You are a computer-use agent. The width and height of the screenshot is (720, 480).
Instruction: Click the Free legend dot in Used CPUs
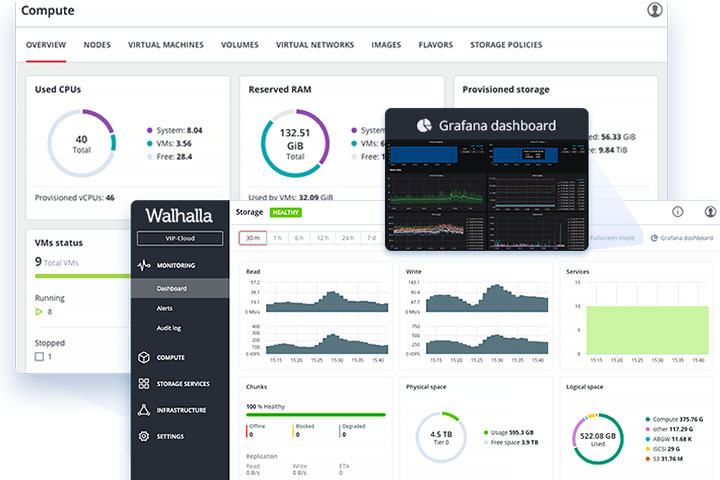[x=149, y=157]
